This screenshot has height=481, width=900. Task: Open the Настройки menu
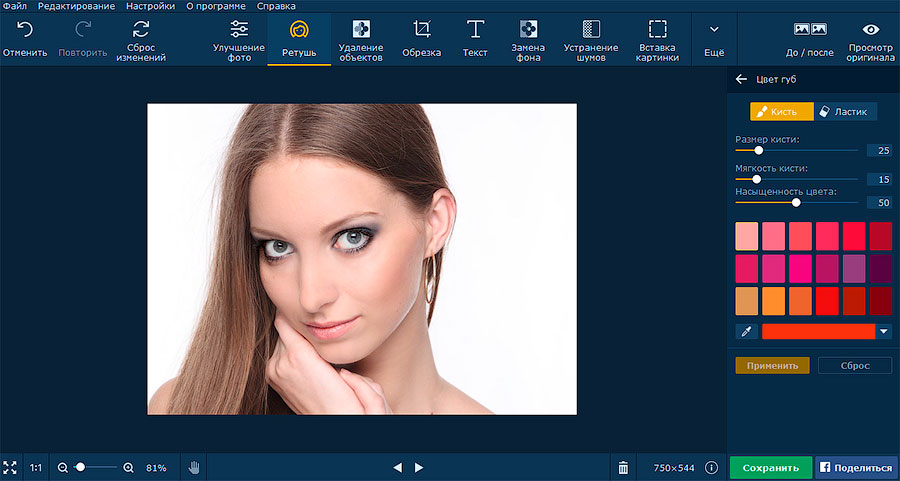[x=150, y=6]
